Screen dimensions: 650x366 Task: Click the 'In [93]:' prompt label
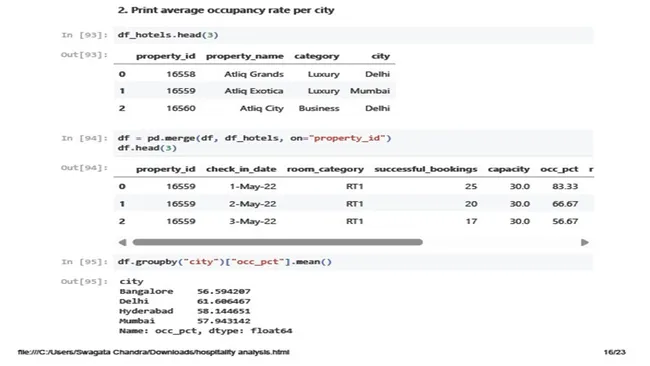tap(85, 35)
